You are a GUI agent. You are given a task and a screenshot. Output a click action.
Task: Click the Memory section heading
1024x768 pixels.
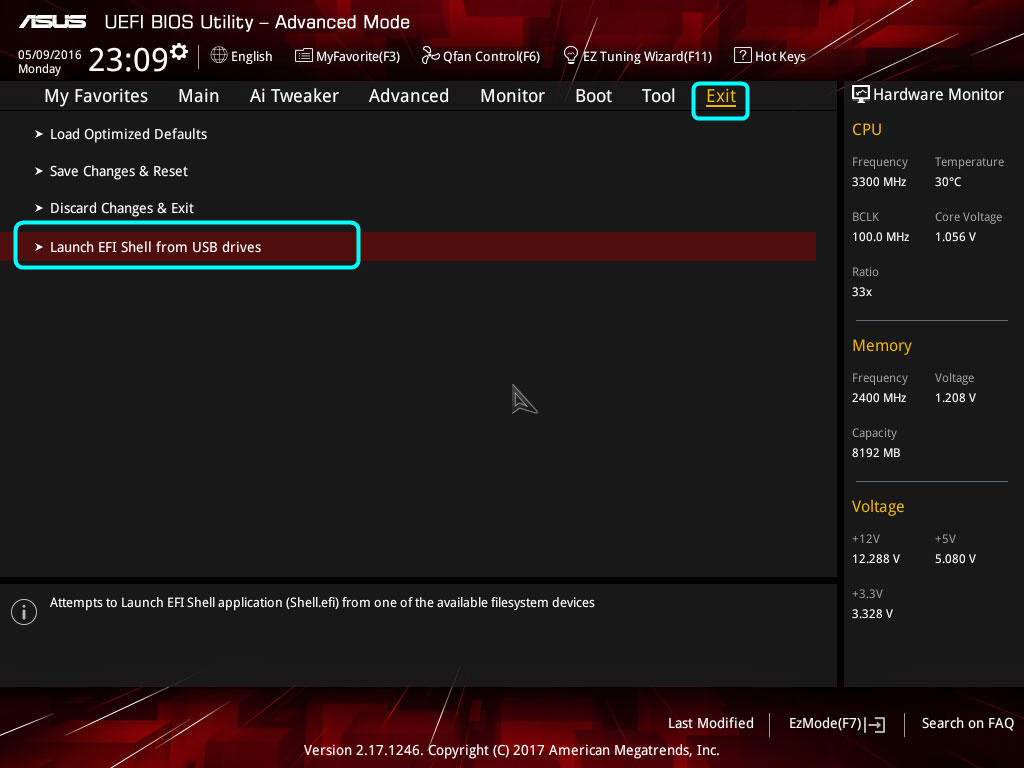pyautogui.click(x=882, y=345)
